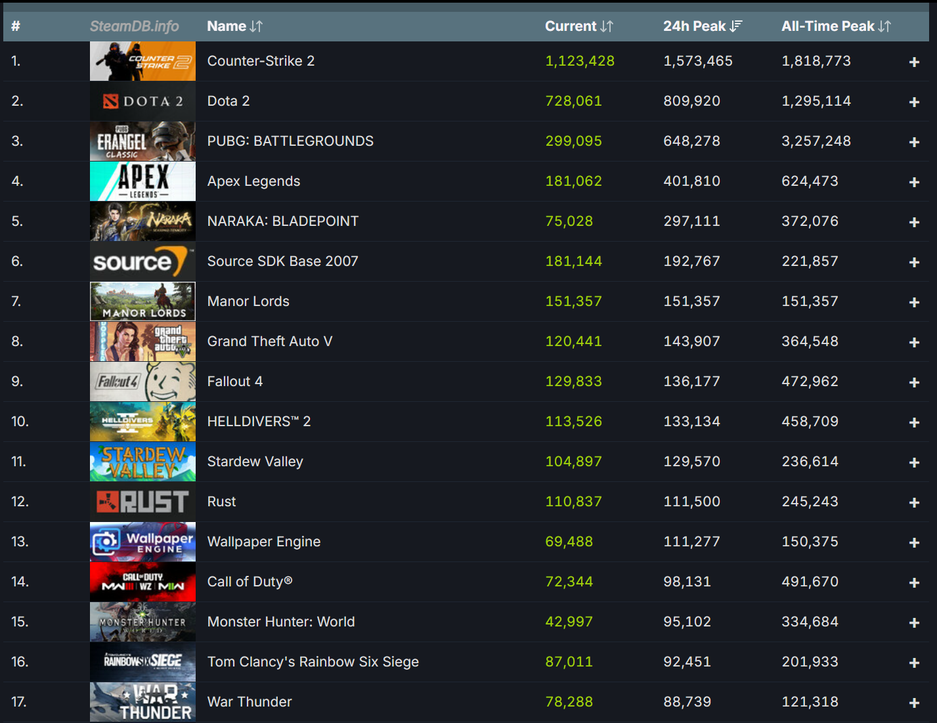937x723 pixels.
Task: Select current count 42,997 for Monster Hunter
Action: (569, 621)
